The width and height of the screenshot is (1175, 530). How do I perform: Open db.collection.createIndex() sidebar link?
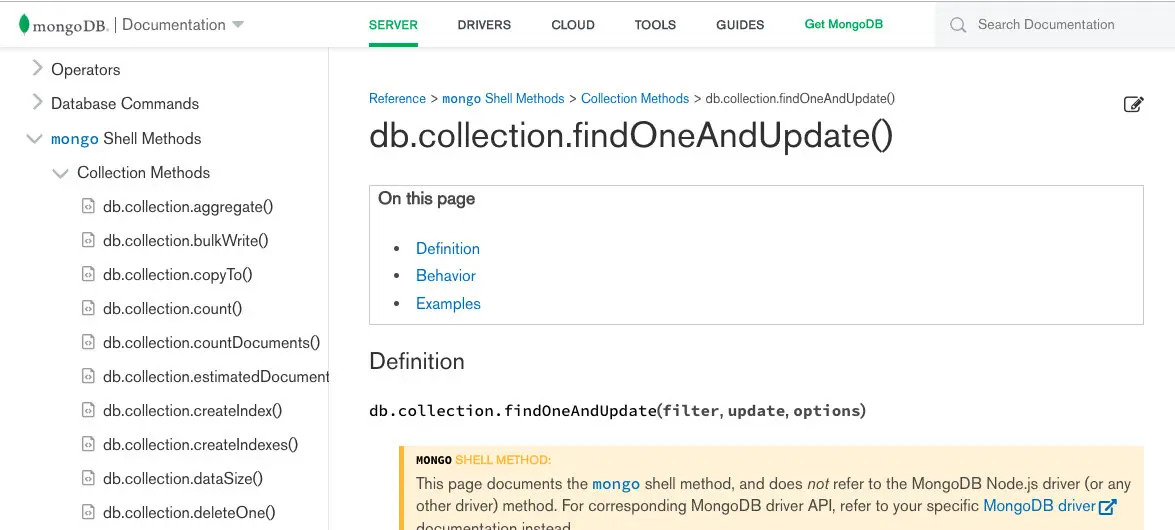[x=193, y=411]
